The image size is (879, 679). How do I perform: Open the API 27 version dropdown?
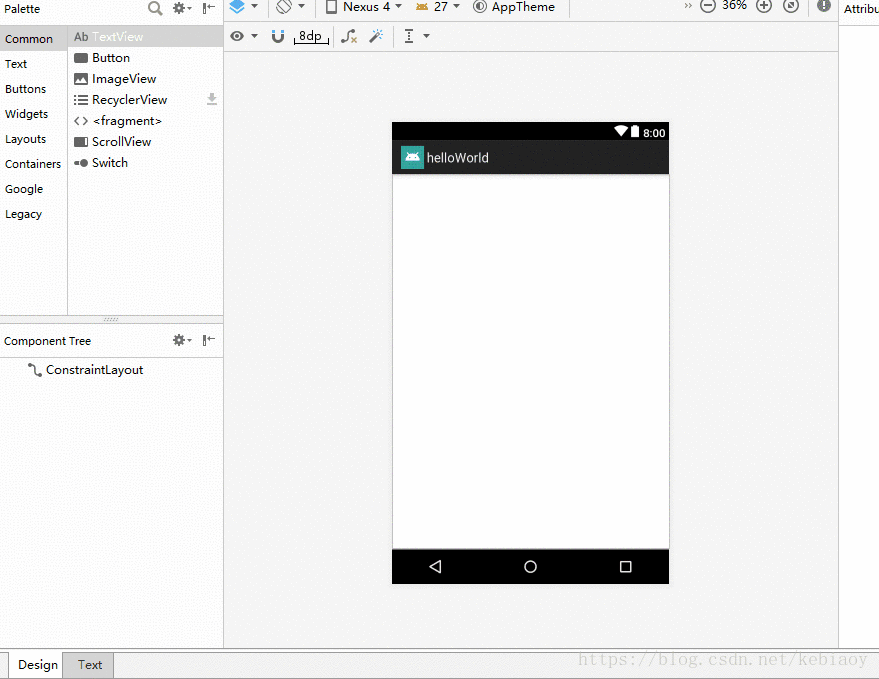click(438, 7)
